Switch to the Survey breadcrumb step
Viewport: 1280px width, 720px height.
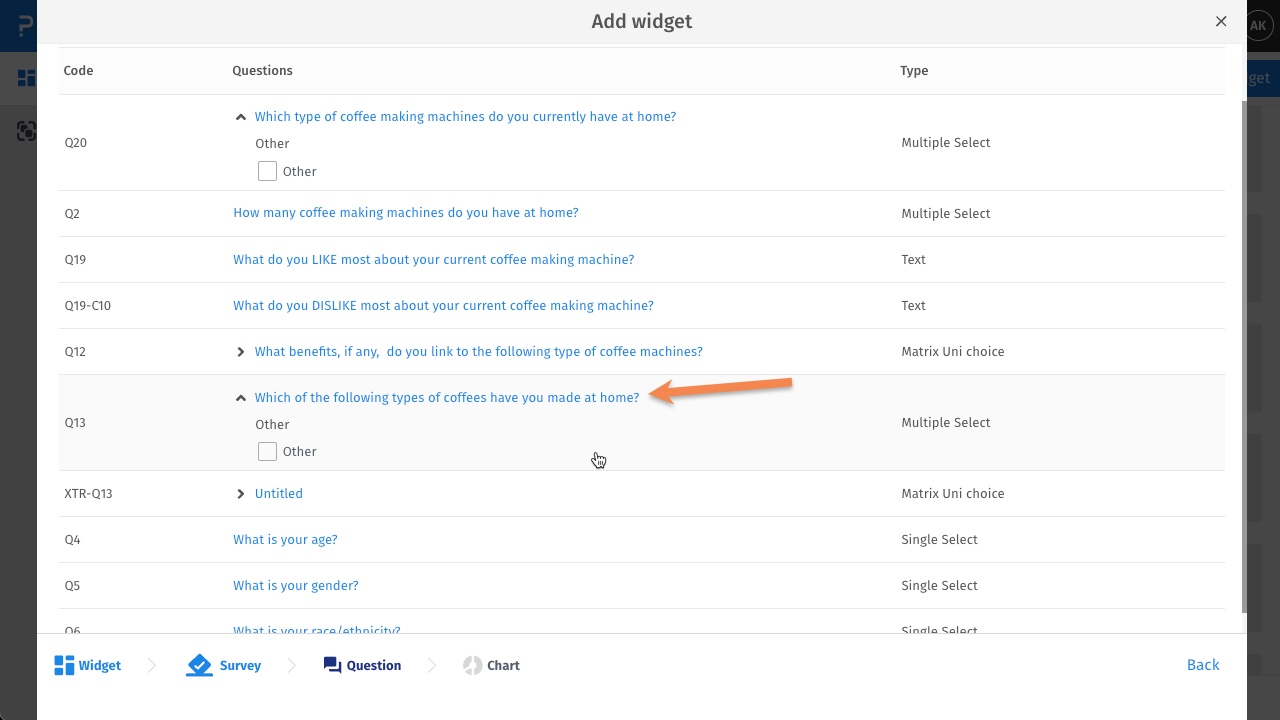[240, 664]
